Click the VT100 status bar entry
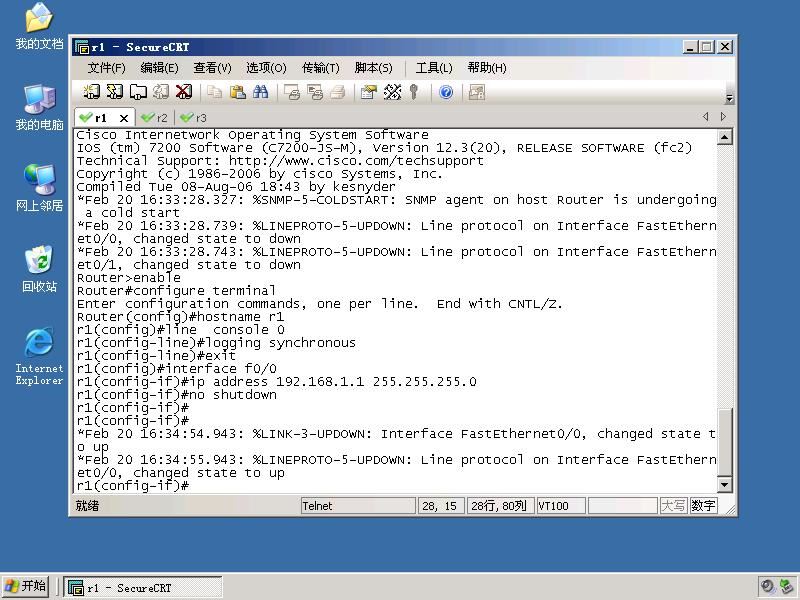The image size is (800, 600). (561, 506)
